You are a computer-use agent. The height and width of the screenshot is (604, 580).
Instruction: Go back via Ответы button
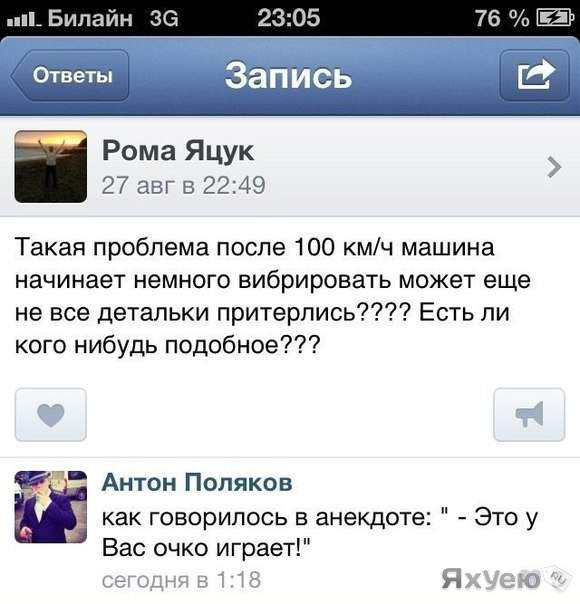[70, 75]
